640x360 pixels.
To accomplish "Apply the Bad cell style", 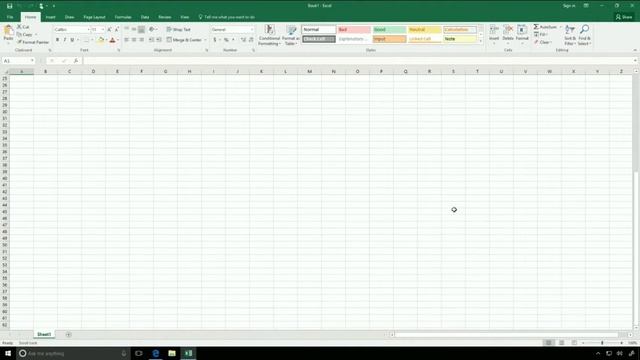I will coord(354,29).
